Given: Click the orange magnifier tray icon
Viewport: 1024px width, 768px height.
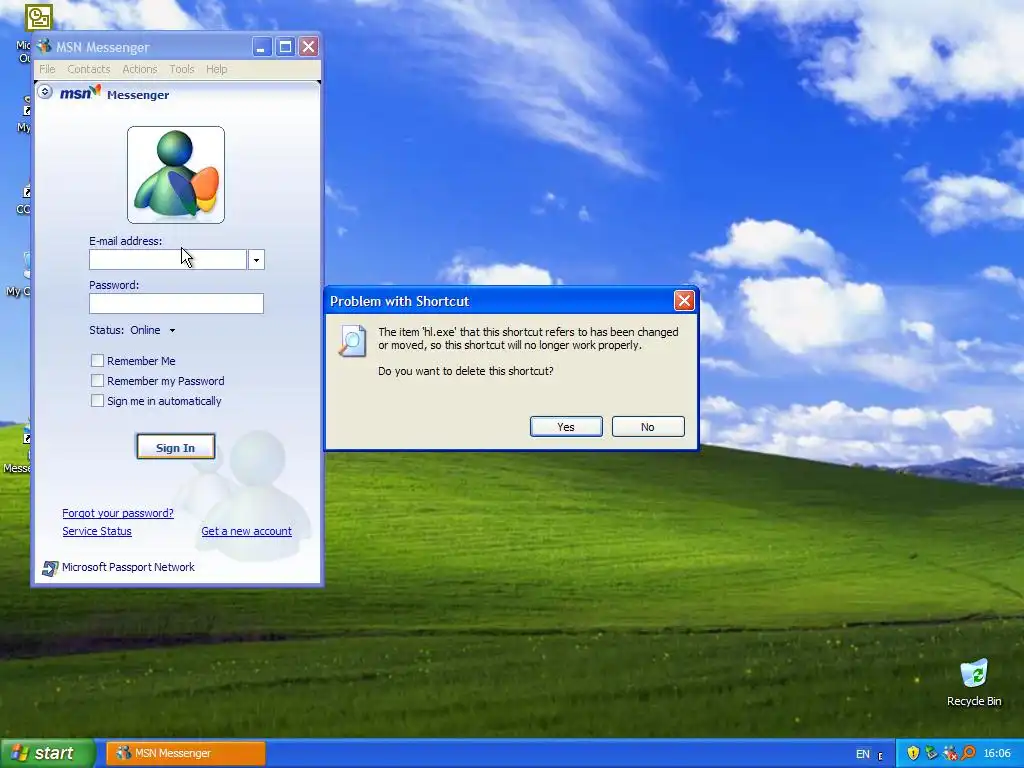Looking at the screenshot, I should click(968, 753).
